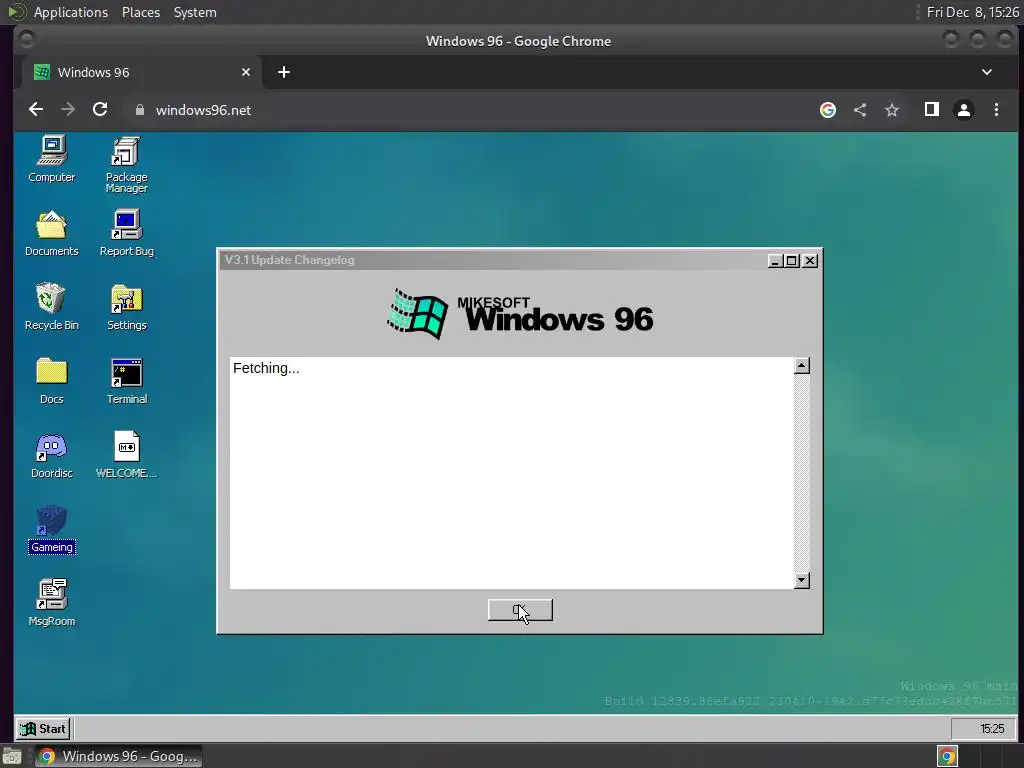Open the Chrome profile icon
This screenshot has width=1024, height=768.
tap(964, 110)
